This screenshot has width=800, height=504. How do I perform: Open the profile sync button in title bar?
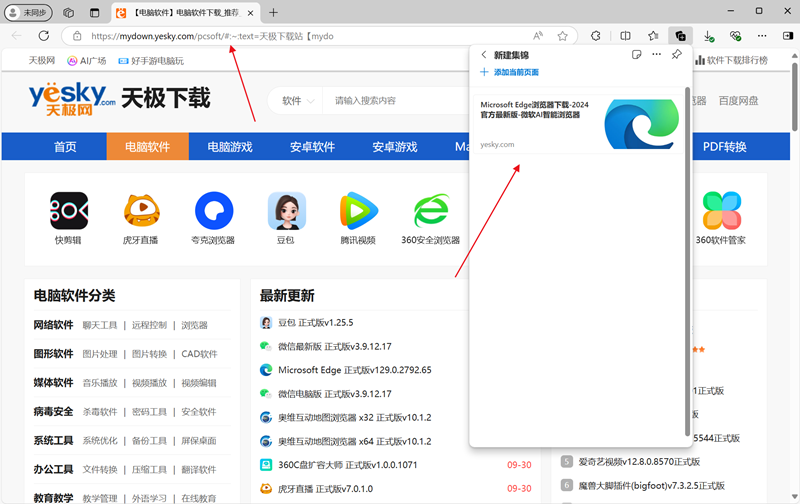pyautogui.click(x=28, y=13)
